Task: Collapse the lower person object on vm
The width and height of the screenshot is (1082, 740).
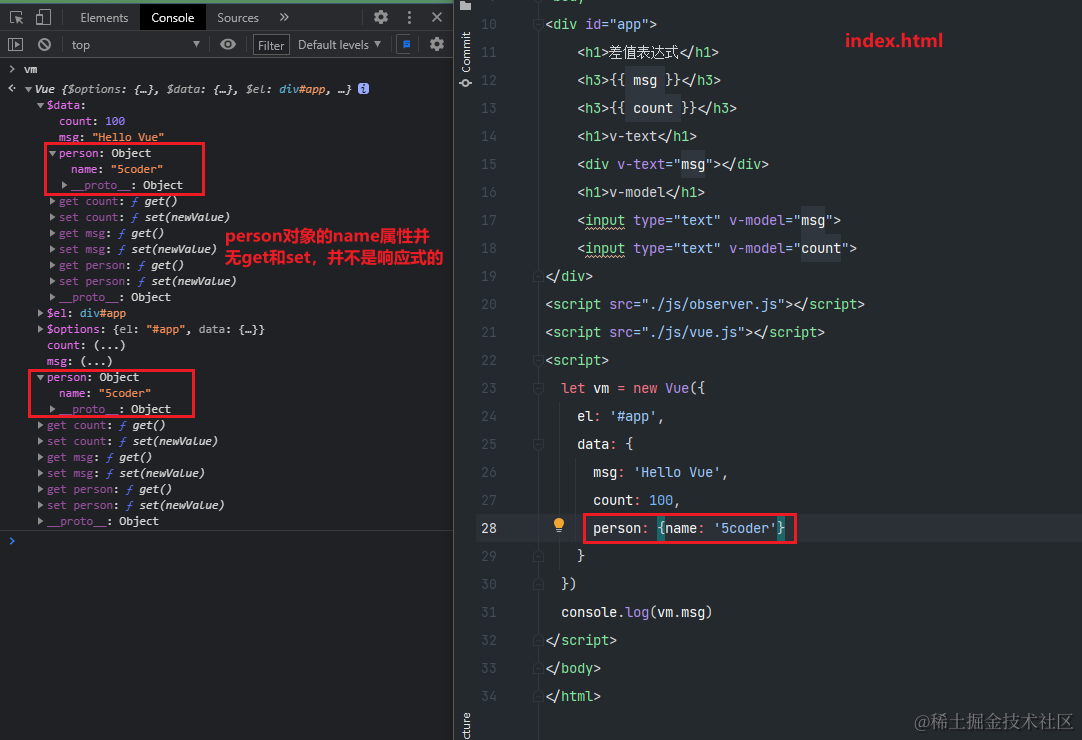Action: [x=41, y=378]
